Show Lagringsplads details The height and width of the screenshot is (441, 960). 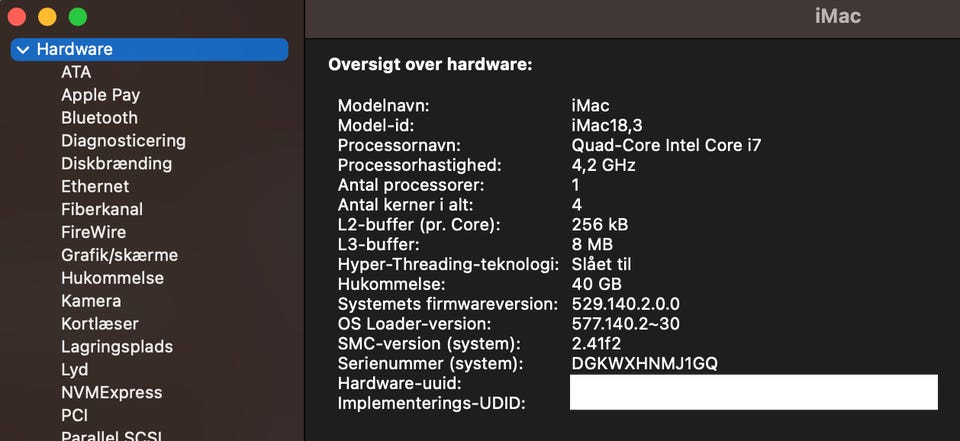[117, 347]
